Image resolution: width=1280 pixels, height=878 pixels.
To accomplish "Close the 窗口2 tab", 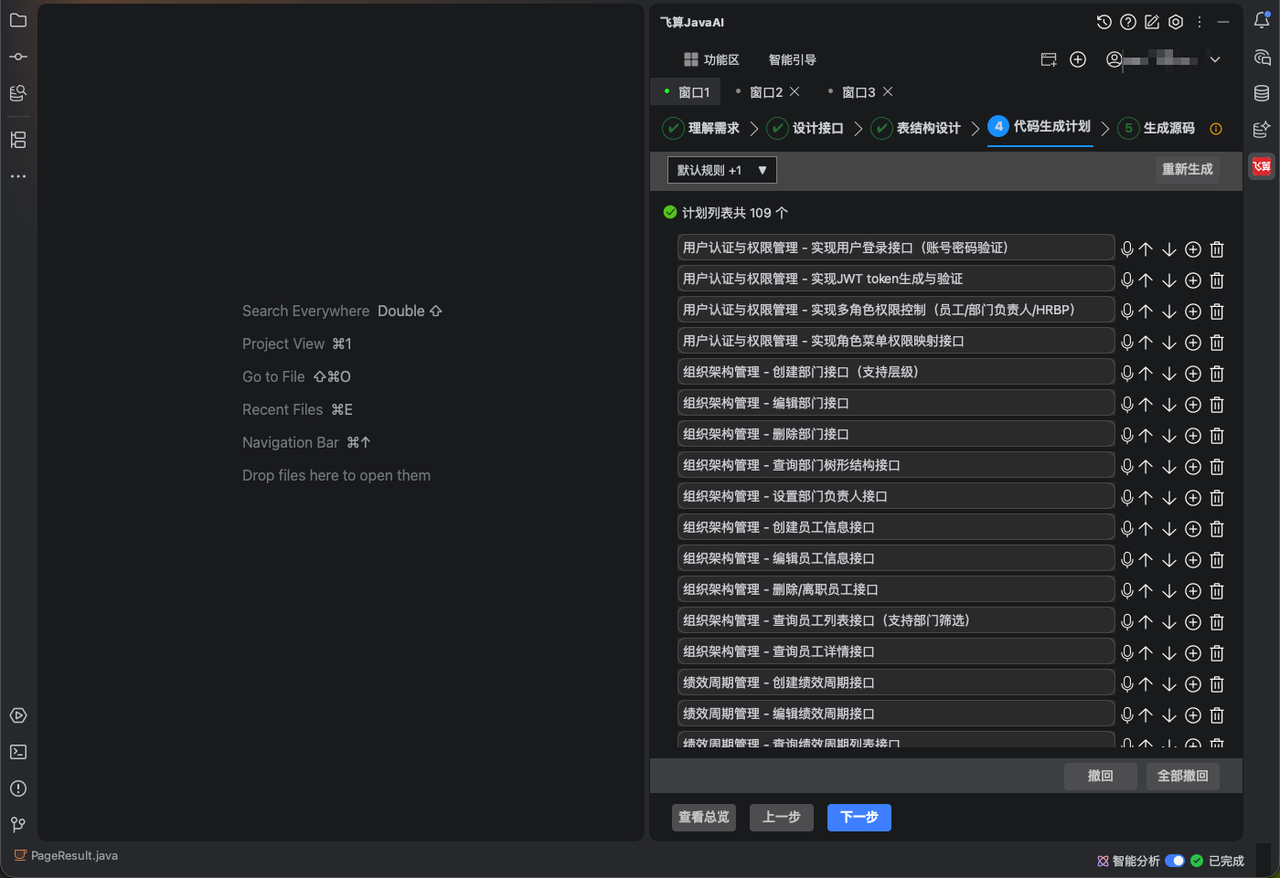I will 795,91.
